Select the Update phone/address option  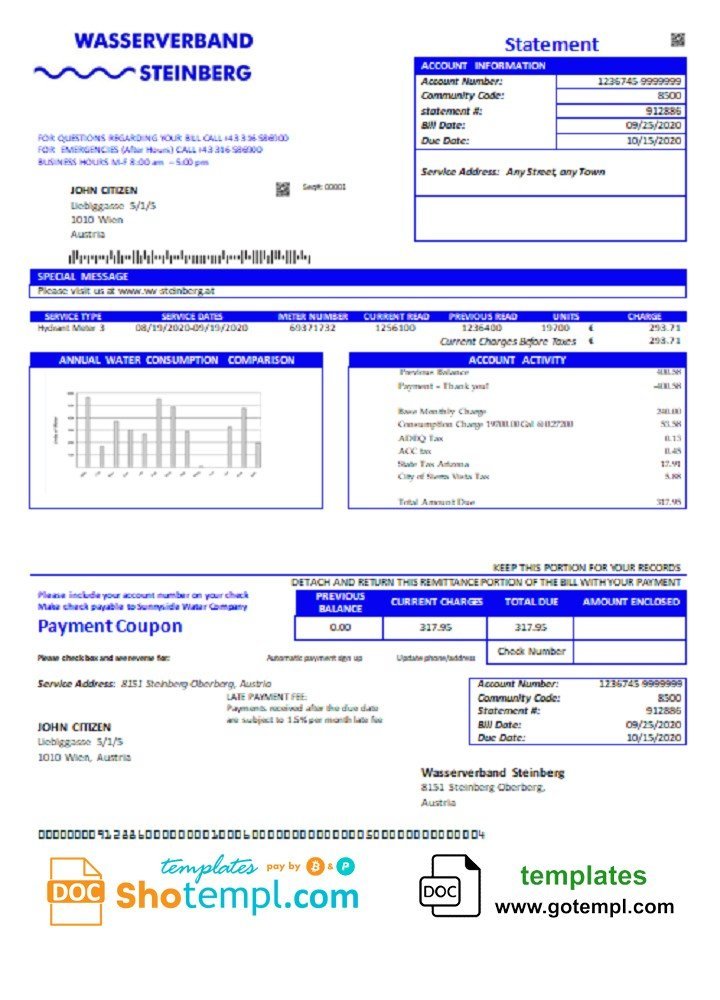pos(436,658)
